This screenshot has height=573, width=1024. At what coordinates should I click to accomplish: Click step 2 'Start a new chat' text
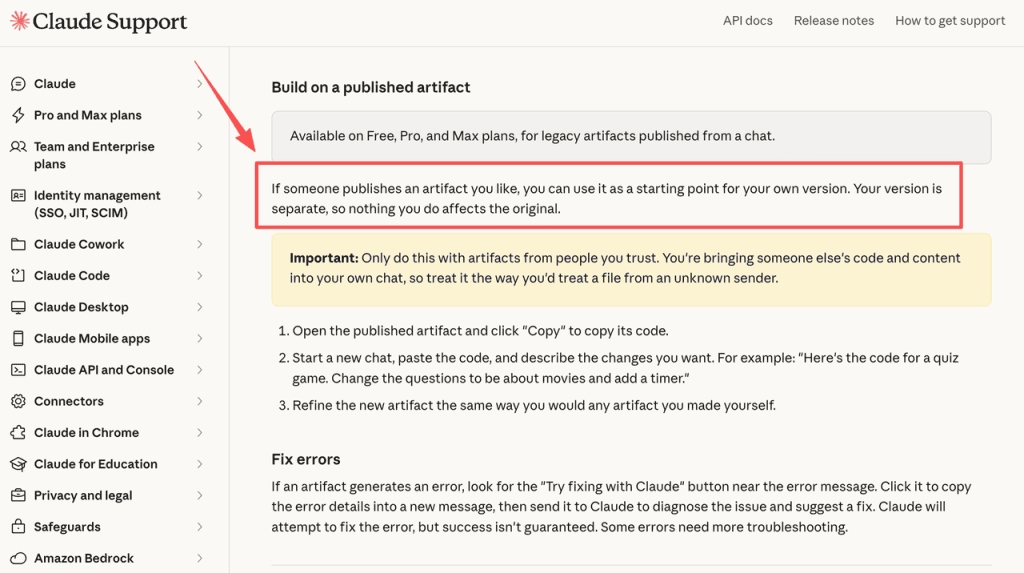pyautogui.click(x=625, y=368)
